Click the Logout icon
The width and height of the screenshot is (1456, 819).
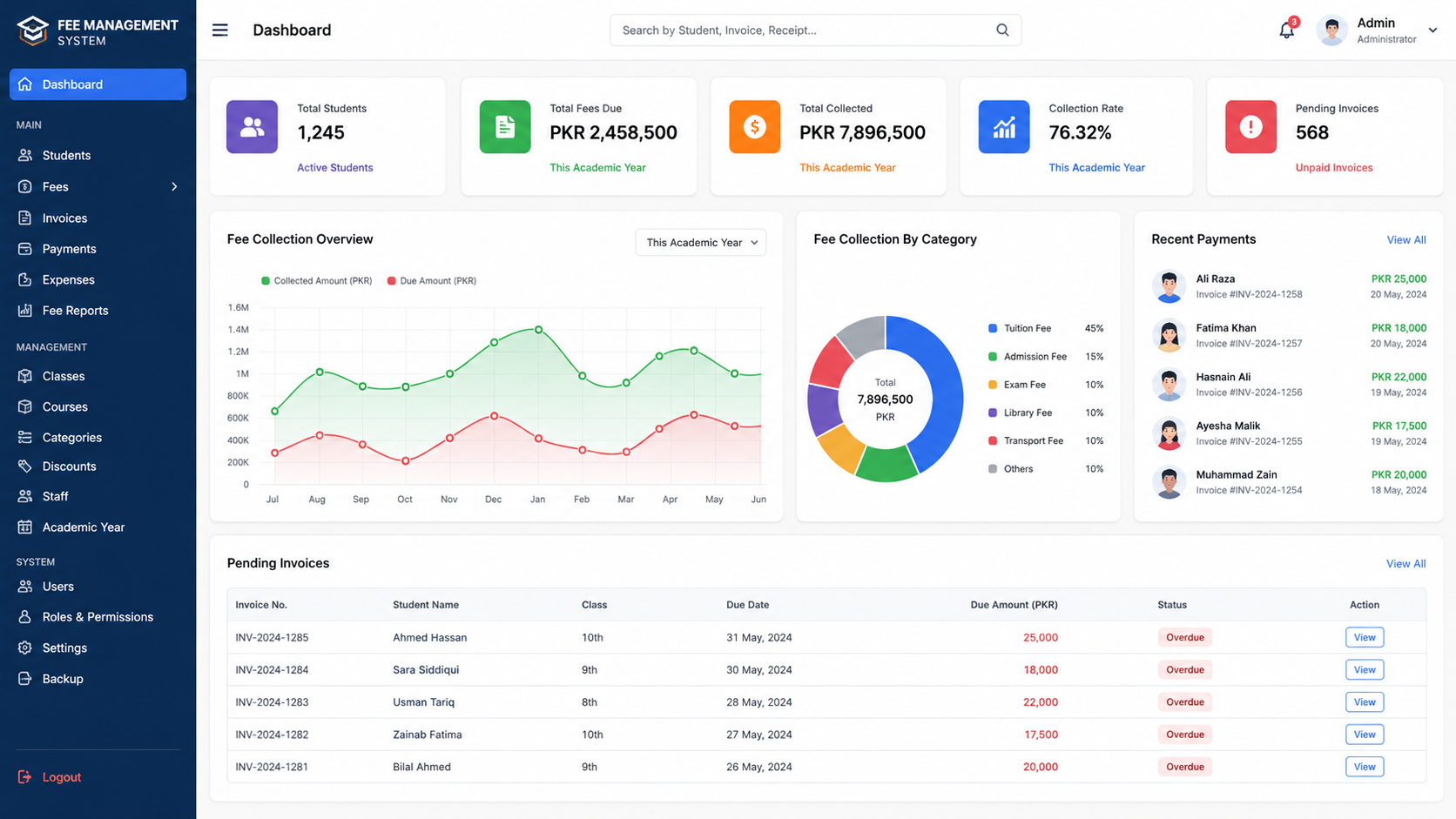click(x=25, y=776)
